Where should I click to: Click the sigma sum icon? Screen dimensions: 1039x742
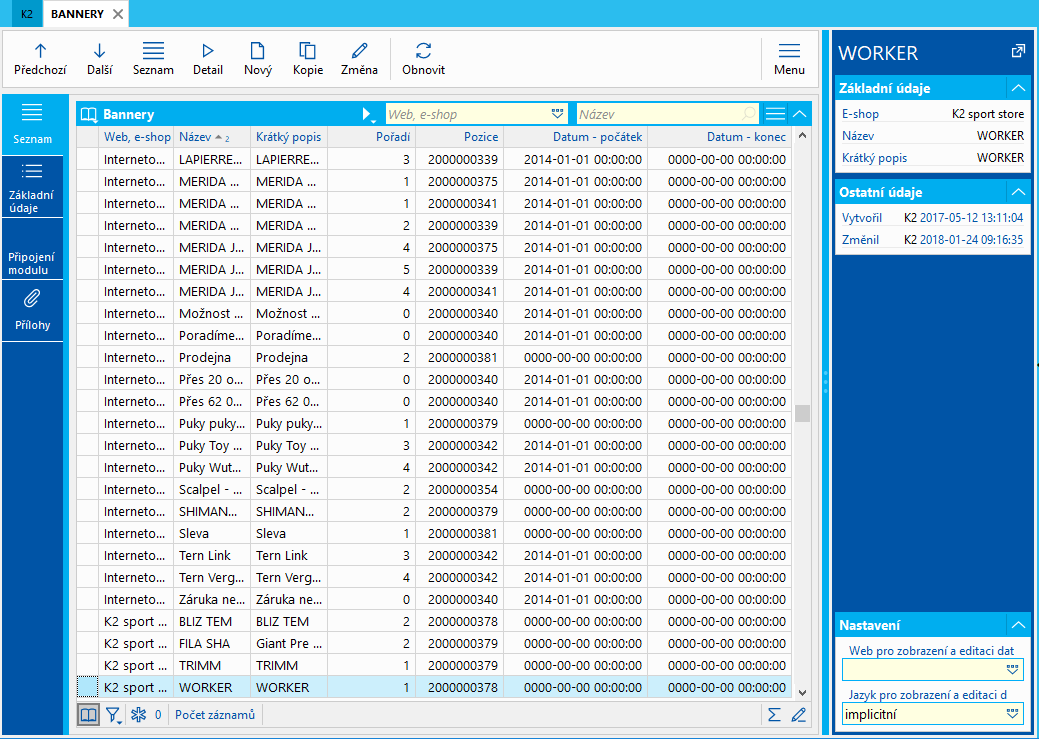click(x=774, y=715)
